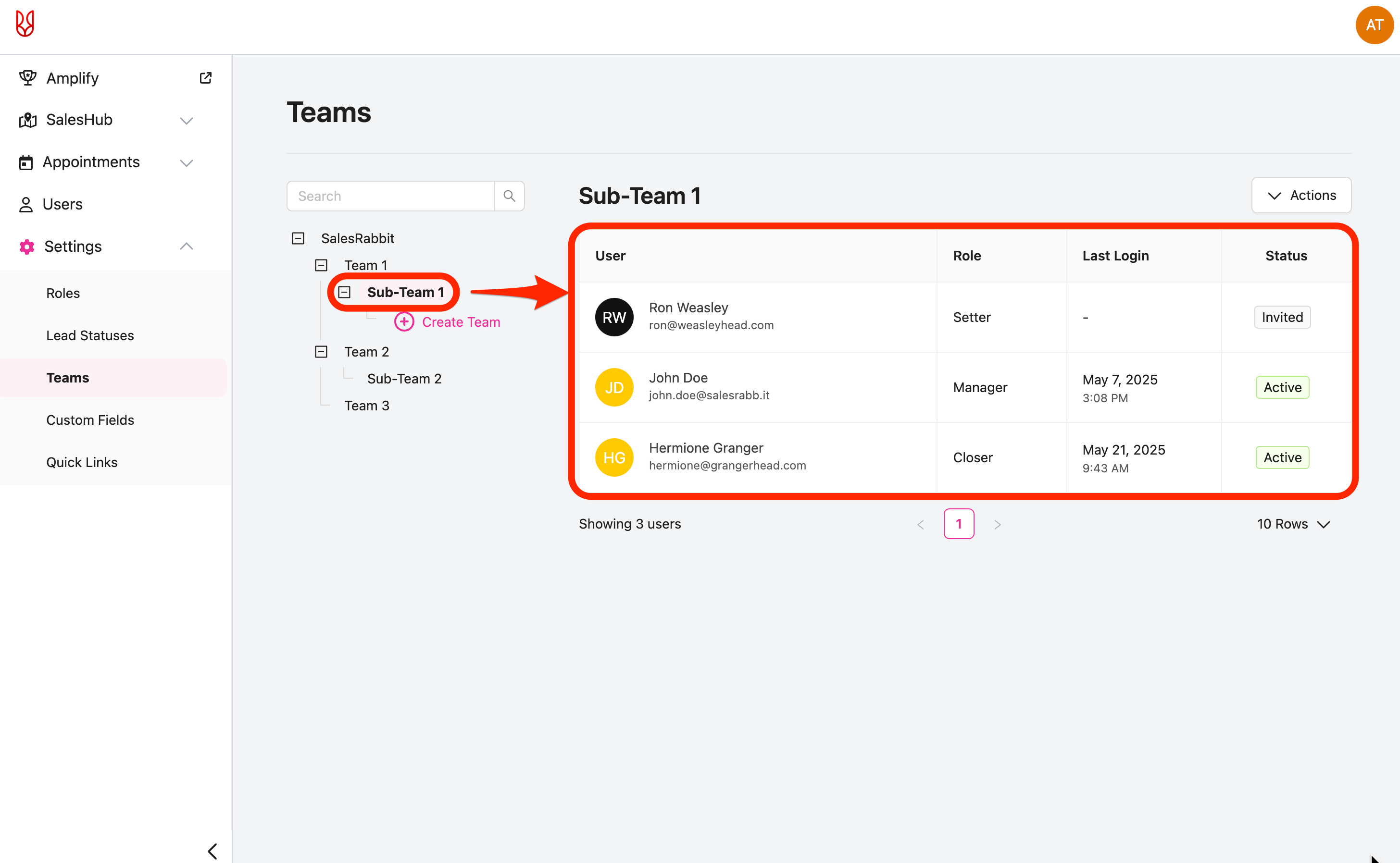1400x863 pixels.
Task: Open the AT user avatar menu
Action: point(1374,25)
